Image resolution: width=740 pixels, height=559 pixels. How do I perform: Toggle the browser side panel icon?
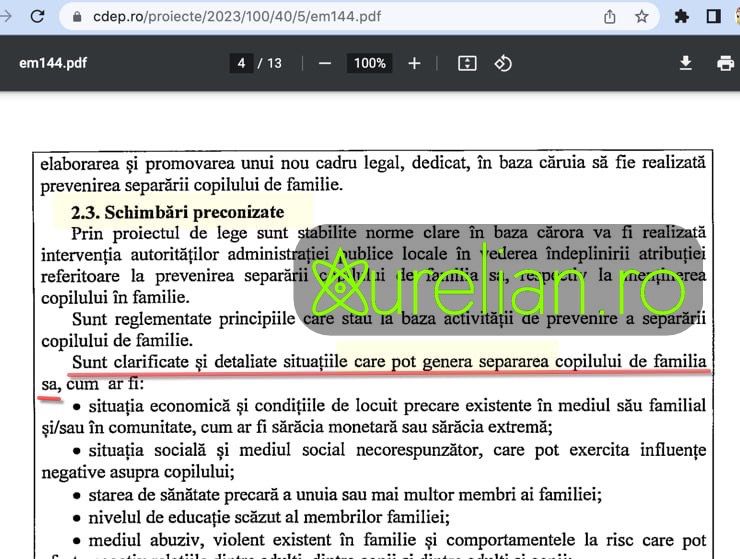(714, 17)
